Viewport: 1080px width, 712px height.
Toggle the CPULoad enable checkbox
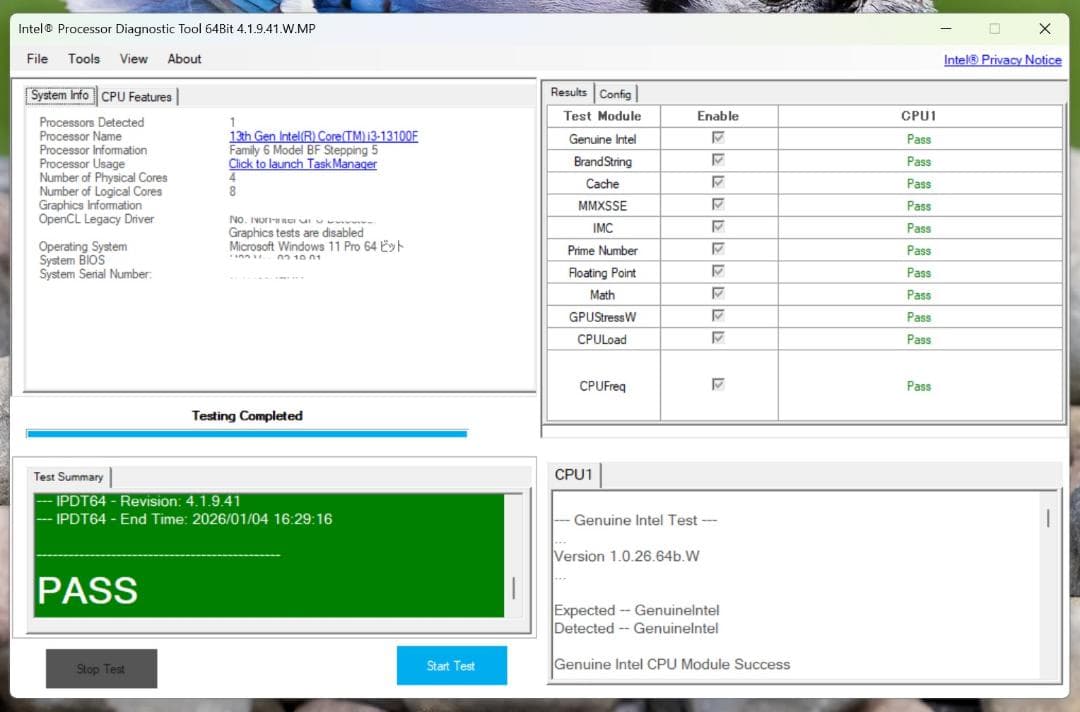pos(718,337)
